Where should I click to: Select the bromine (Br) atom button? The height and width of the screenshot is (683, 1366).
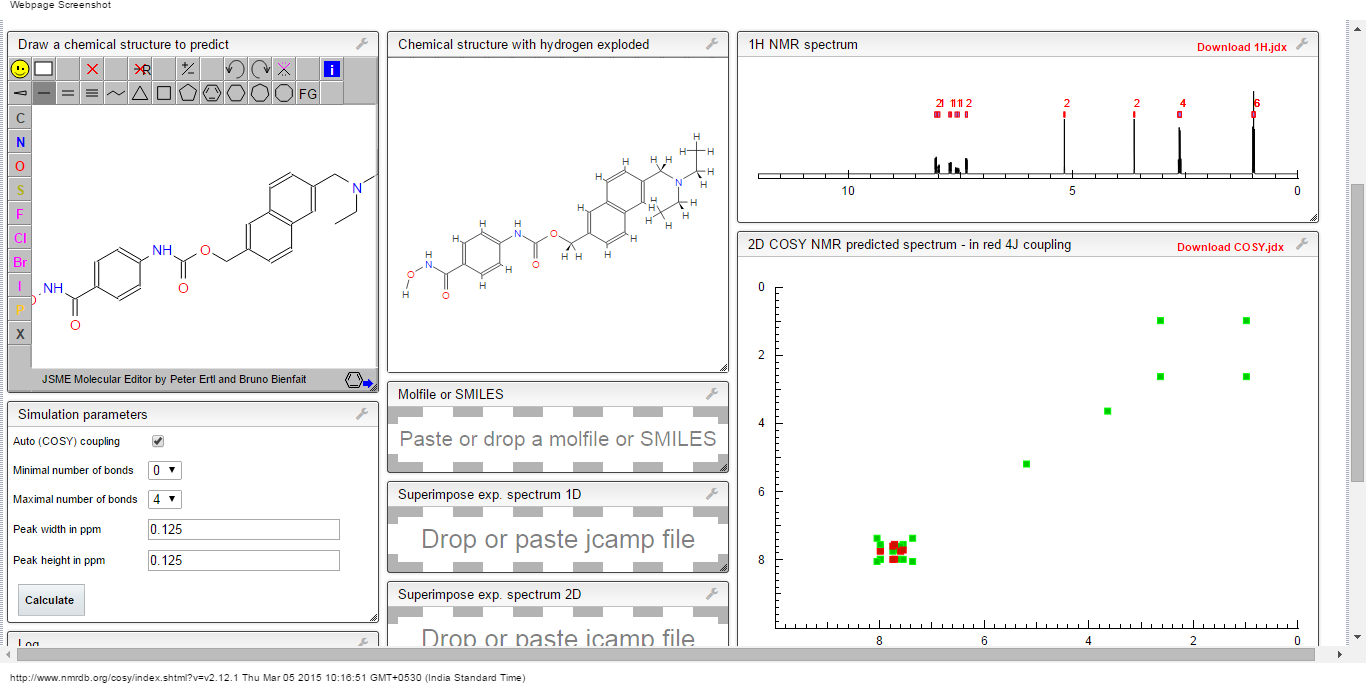tap(20, 262)
